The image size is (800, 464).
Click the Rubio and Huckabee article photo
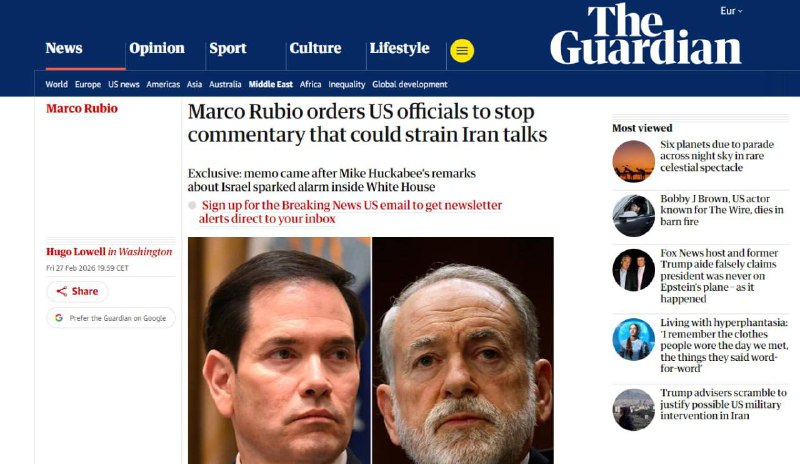pos(370,350)
